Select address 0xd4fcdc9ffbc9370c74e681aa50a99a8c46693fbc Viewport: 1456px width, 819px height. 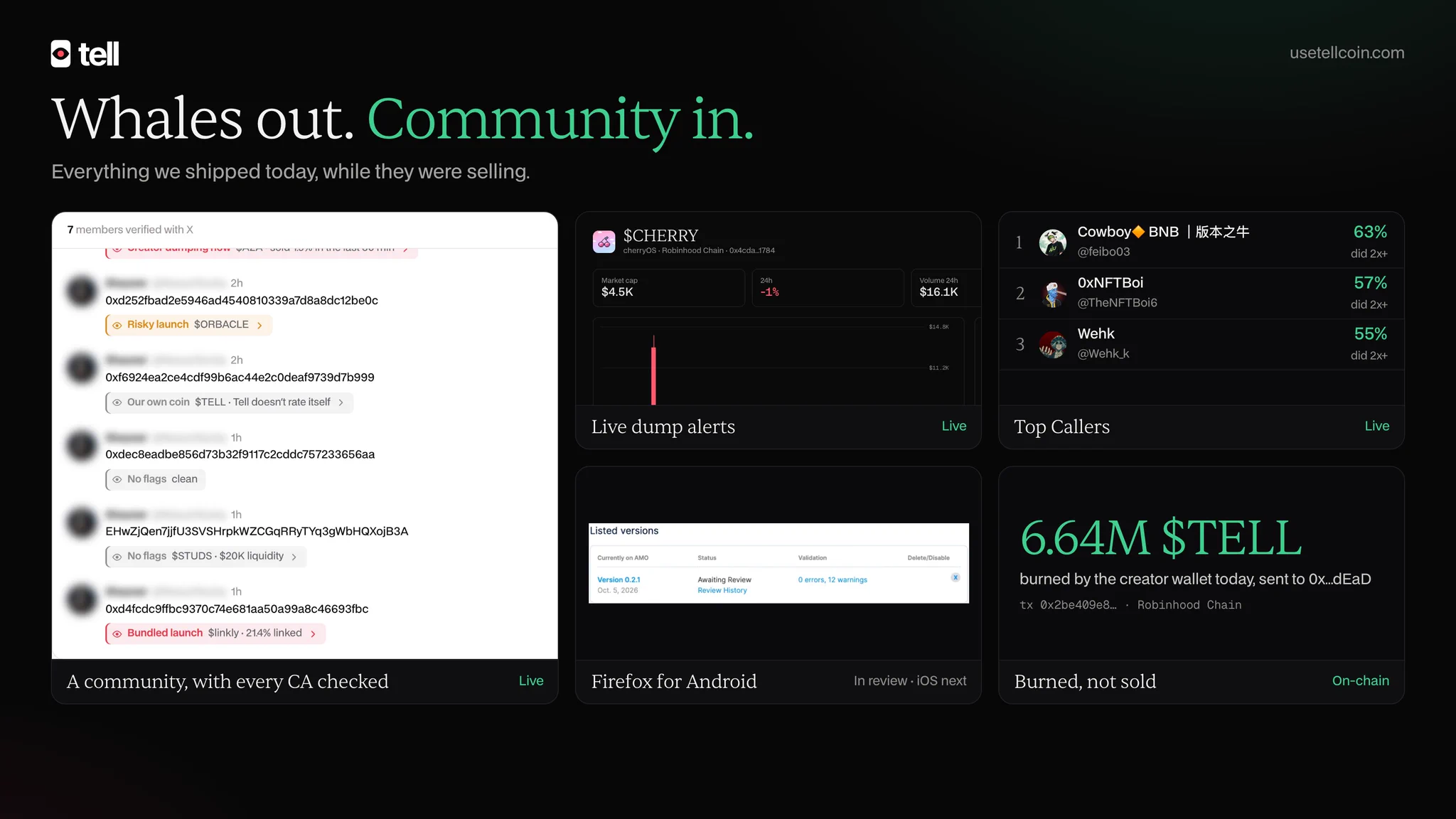click(x=237, y=609)
